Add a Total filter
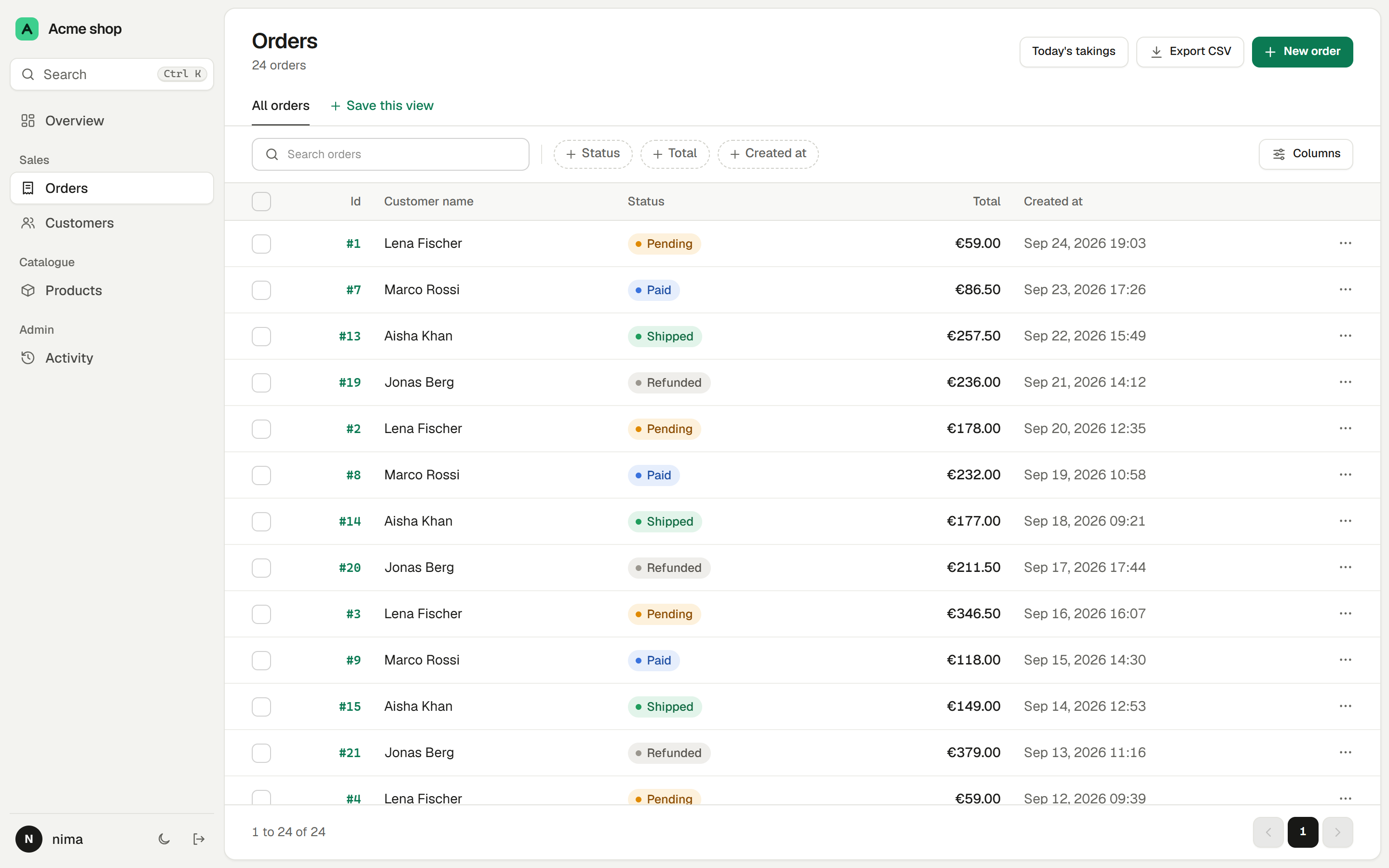Screen dimensions: 1389x868 675,154
